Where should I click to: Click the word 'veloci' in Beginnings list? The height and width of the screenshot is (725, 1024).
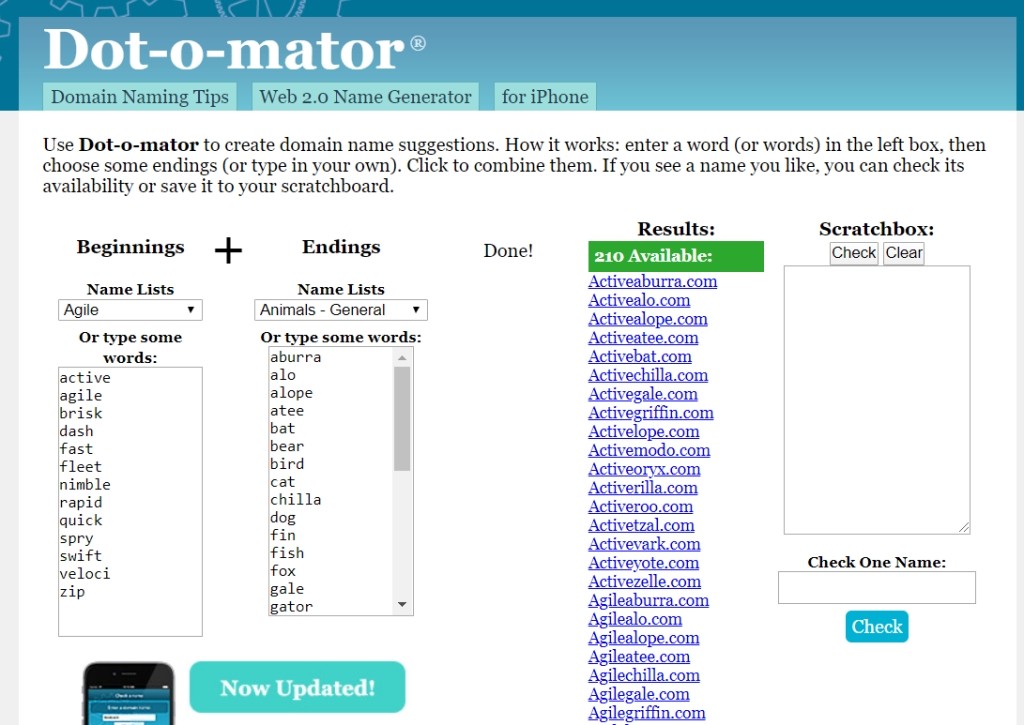[85, 574]
